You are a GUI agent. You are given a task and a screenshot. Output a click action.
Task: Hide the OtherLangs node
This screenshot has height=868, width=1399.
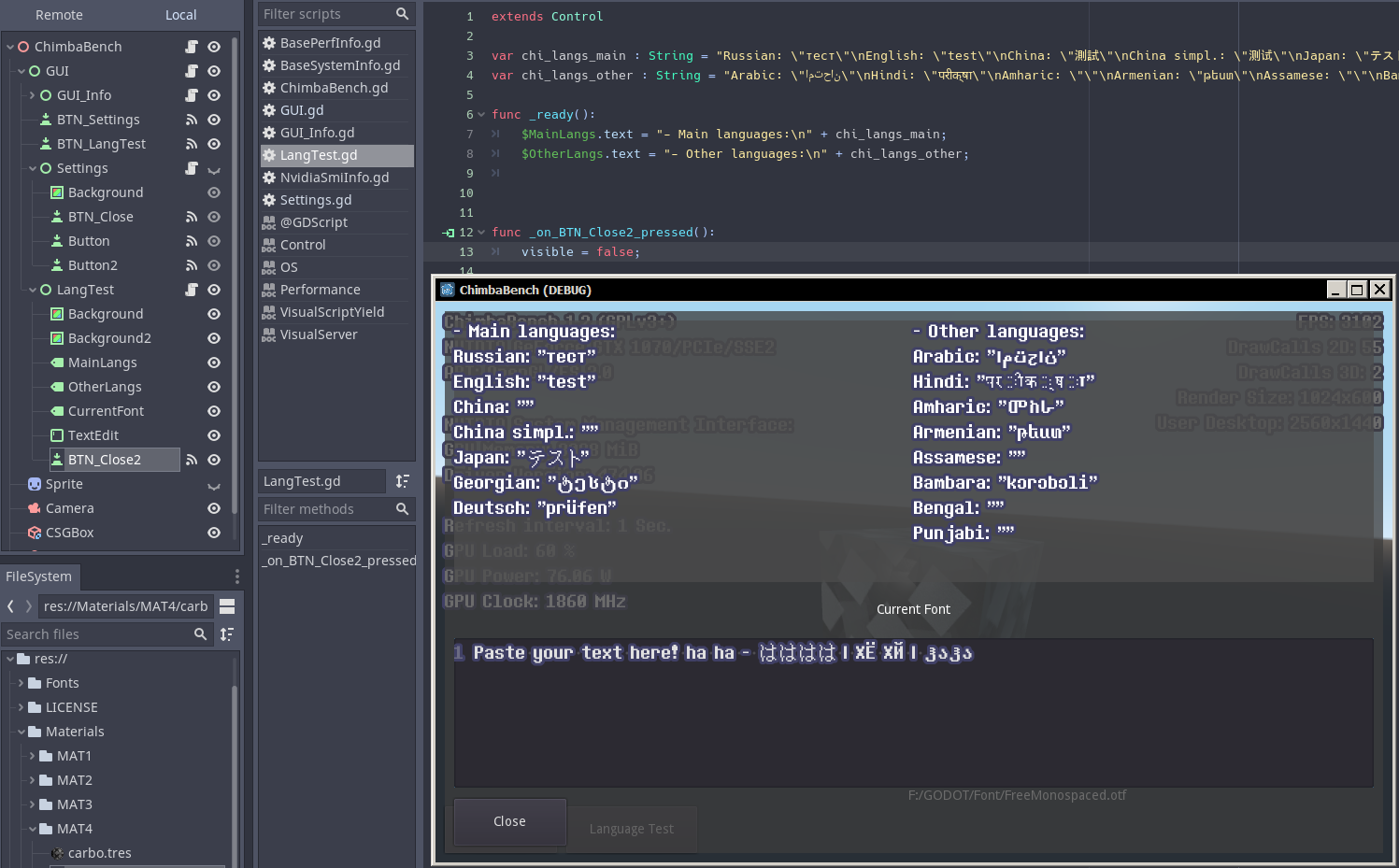pos(214,387)
